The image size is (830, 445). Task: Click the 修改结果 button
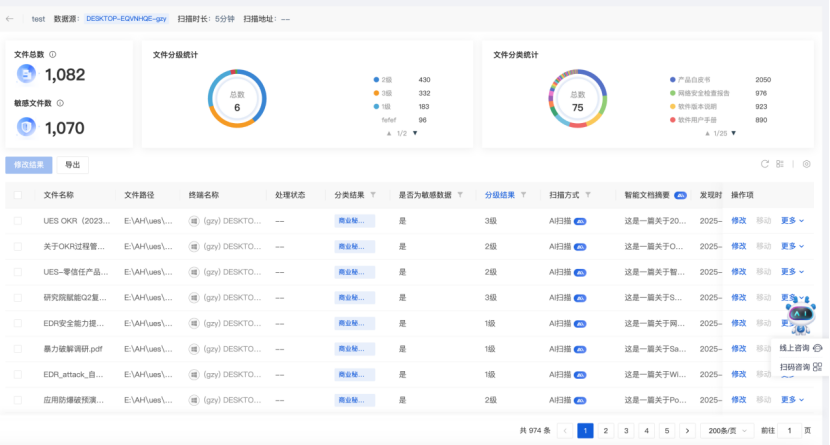click(29, 165)
